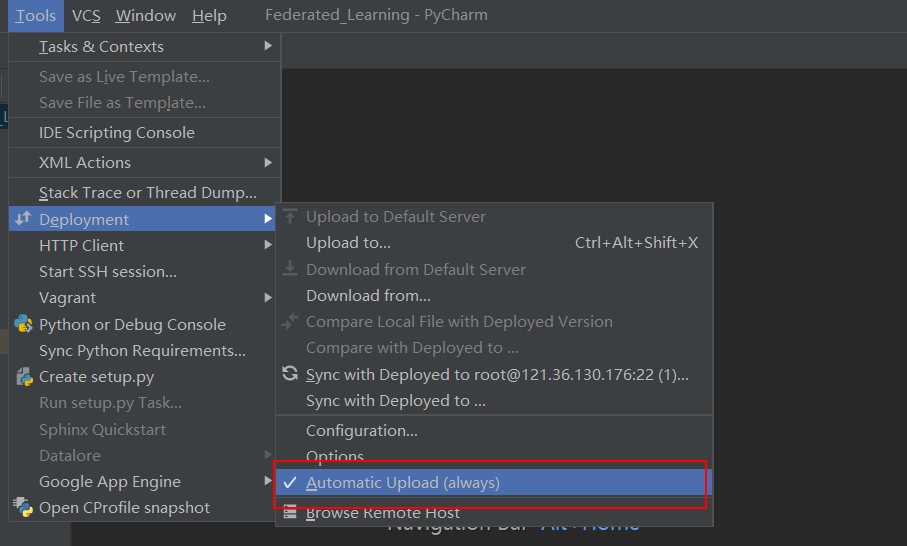Click Run setup.py Task entry
This screenshot has width=907, height=546.
tap(142, 403)
